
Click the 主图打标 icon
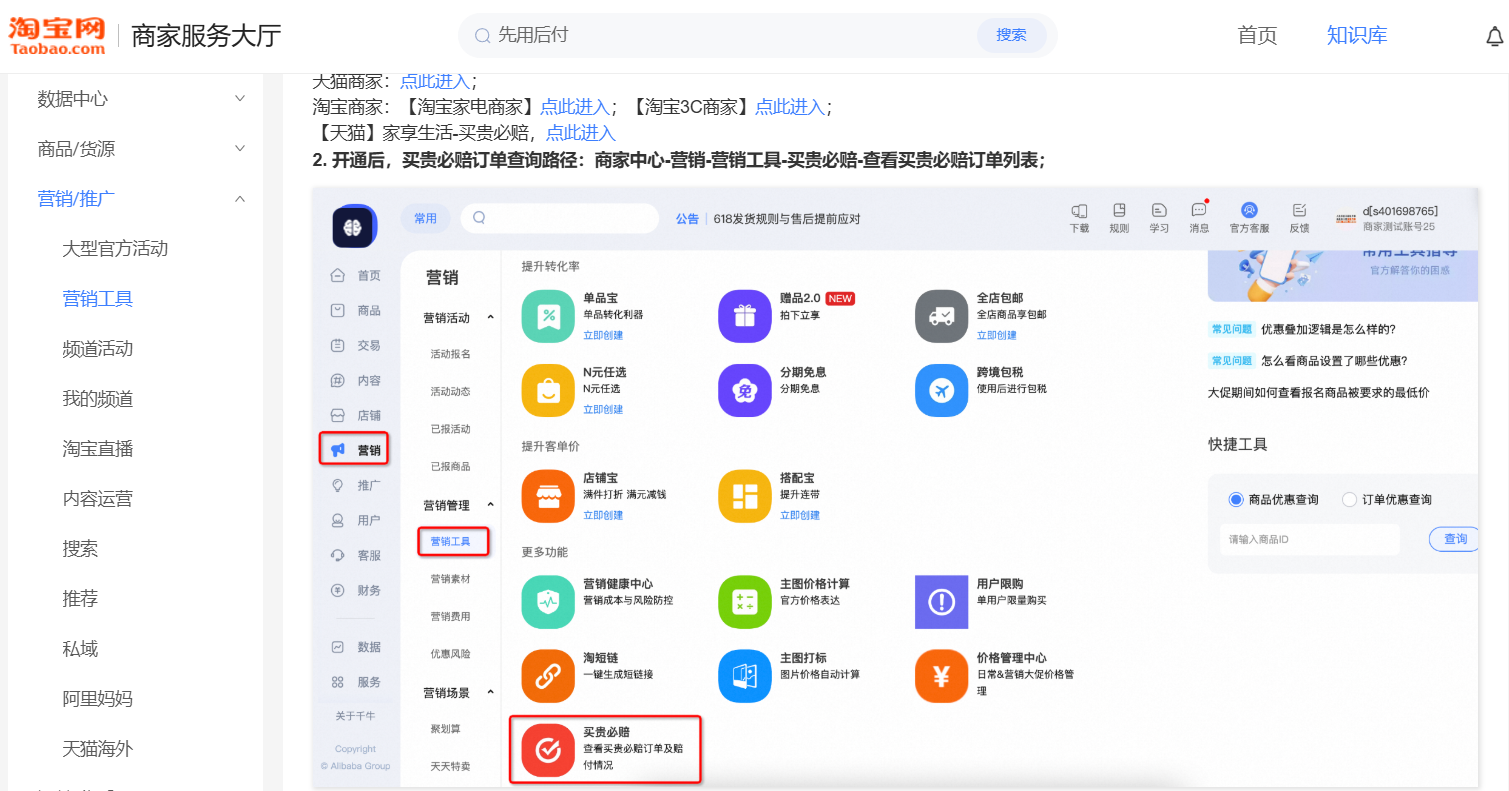coord(744,676)
